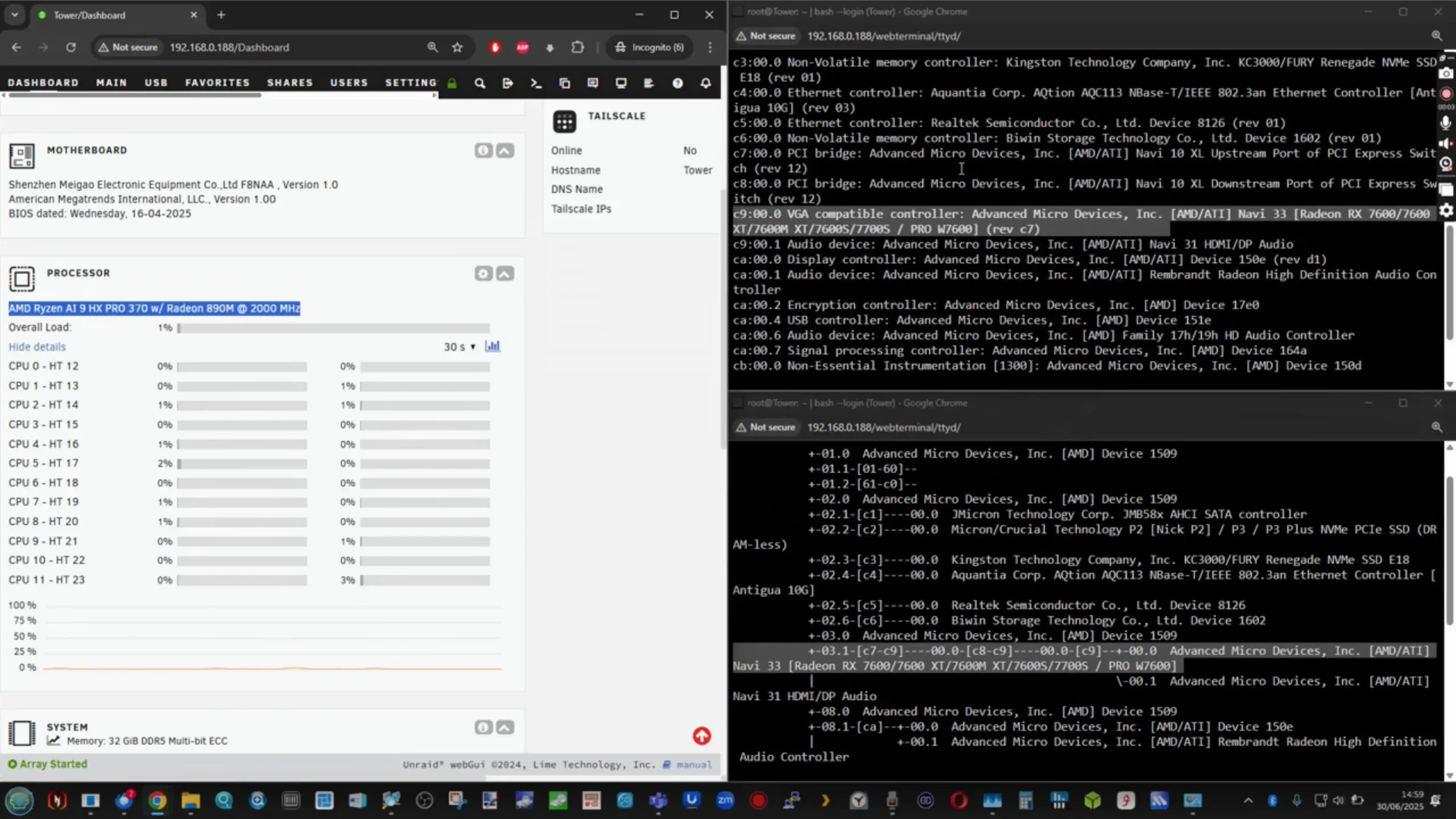
Task: Collapse the Processor panel
Action: pos(505,274)
